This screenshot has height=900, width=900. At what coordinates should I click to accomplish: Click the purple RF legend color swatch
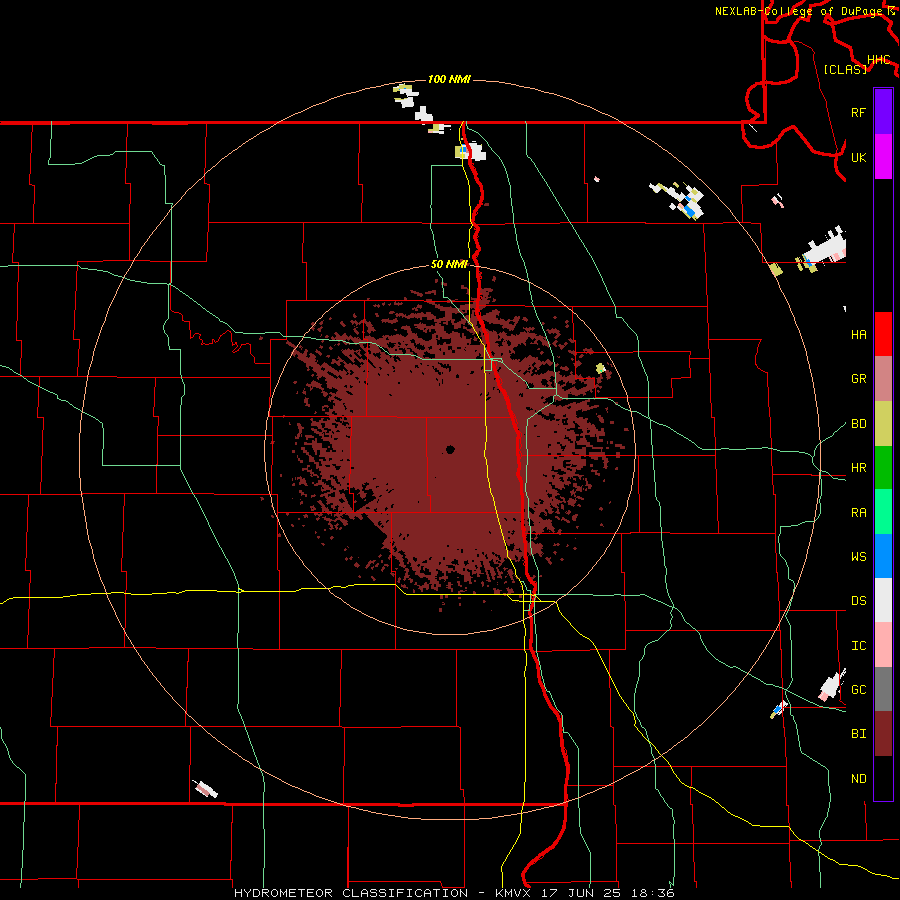coord(883,111)
